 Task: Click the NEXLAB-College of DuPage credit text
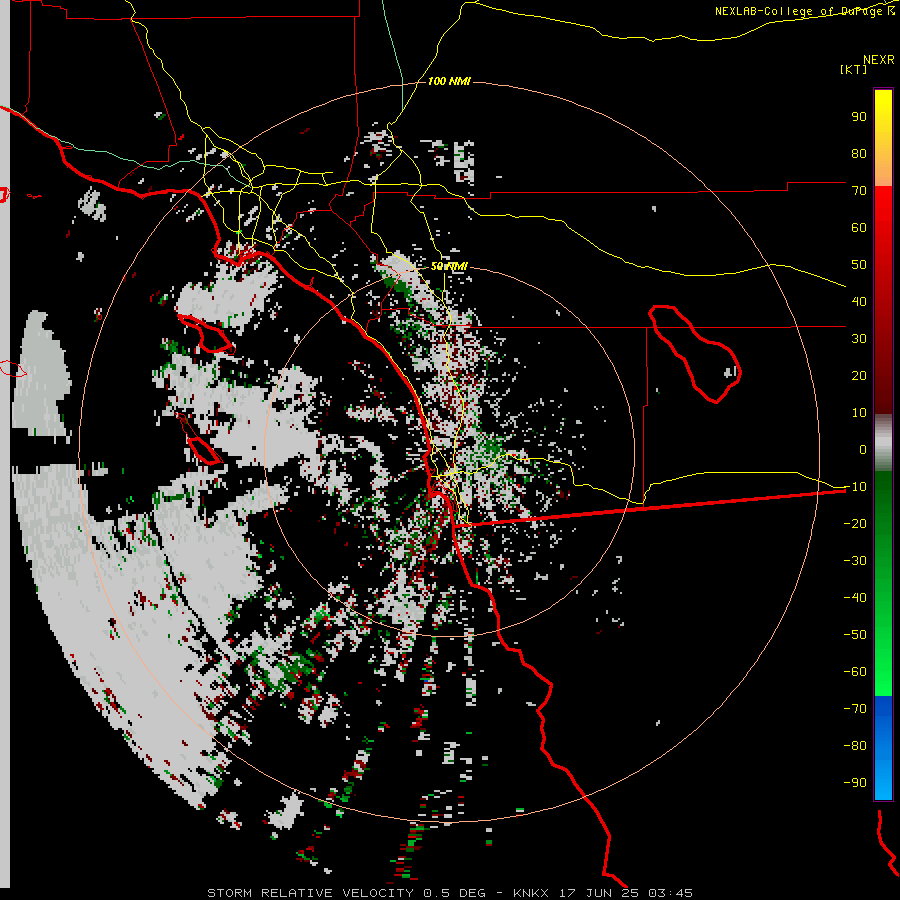click(804, 11)
